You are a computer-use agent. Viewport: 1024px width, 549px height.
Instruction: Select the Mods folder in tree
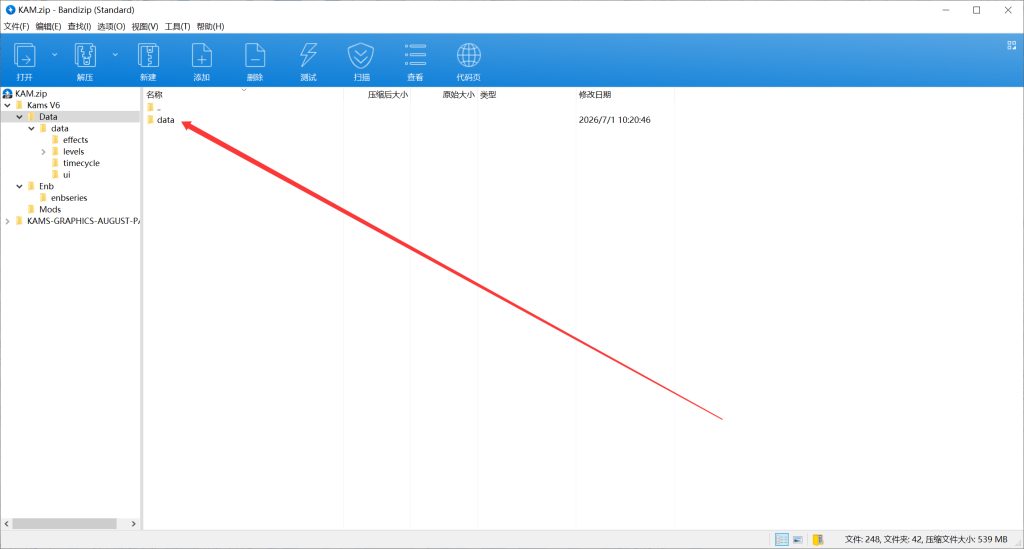[50, 210]
